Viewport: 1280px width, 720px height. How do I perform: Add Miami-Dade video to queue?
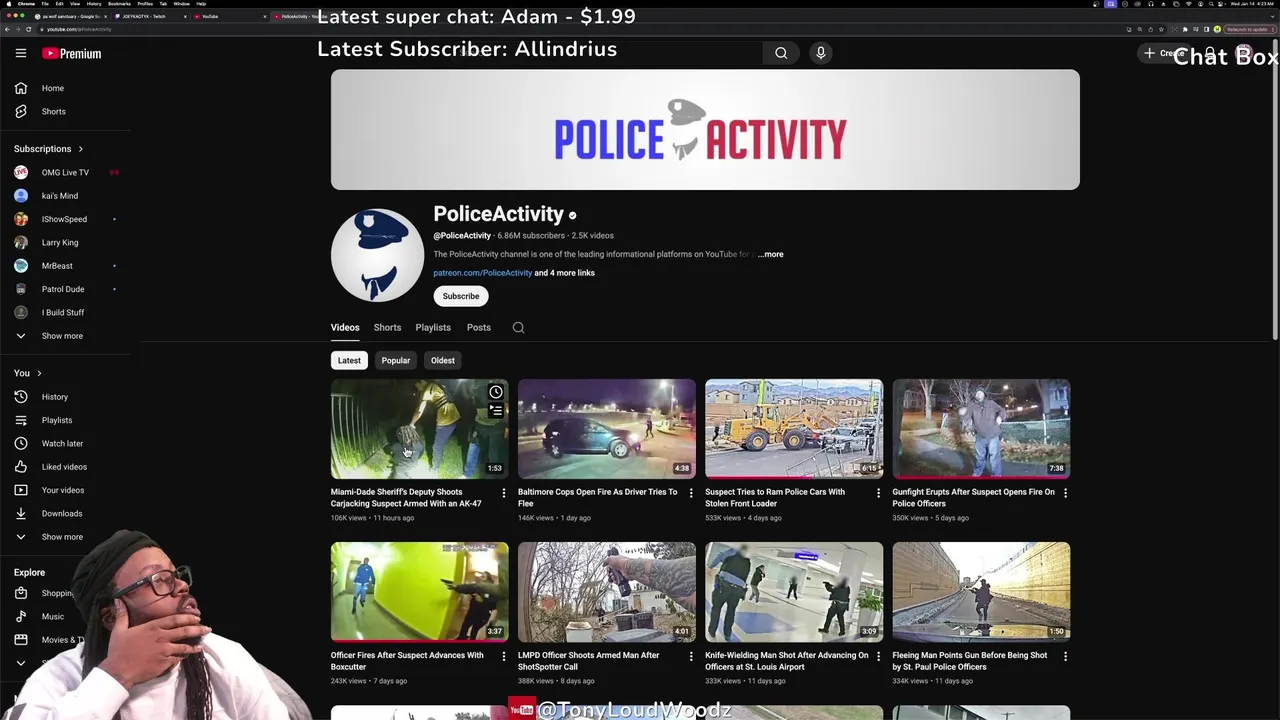[495, 410]
